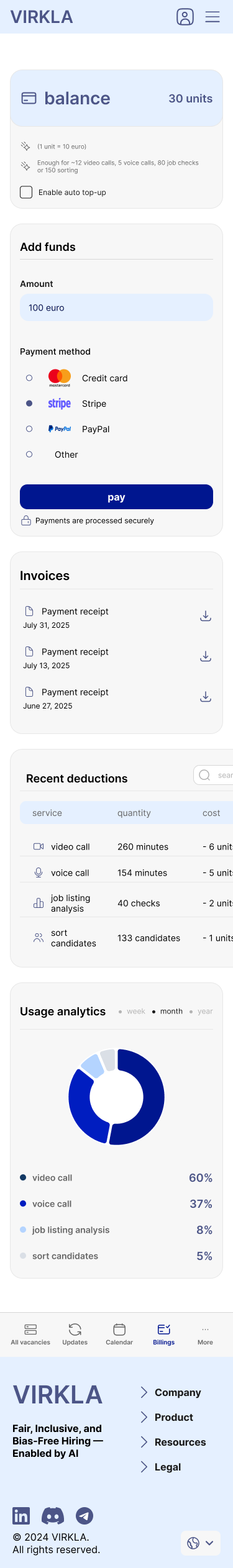Click the job listing analysis chart icon
Viewport: 233px width, 1568px height.
coord(39,904)
